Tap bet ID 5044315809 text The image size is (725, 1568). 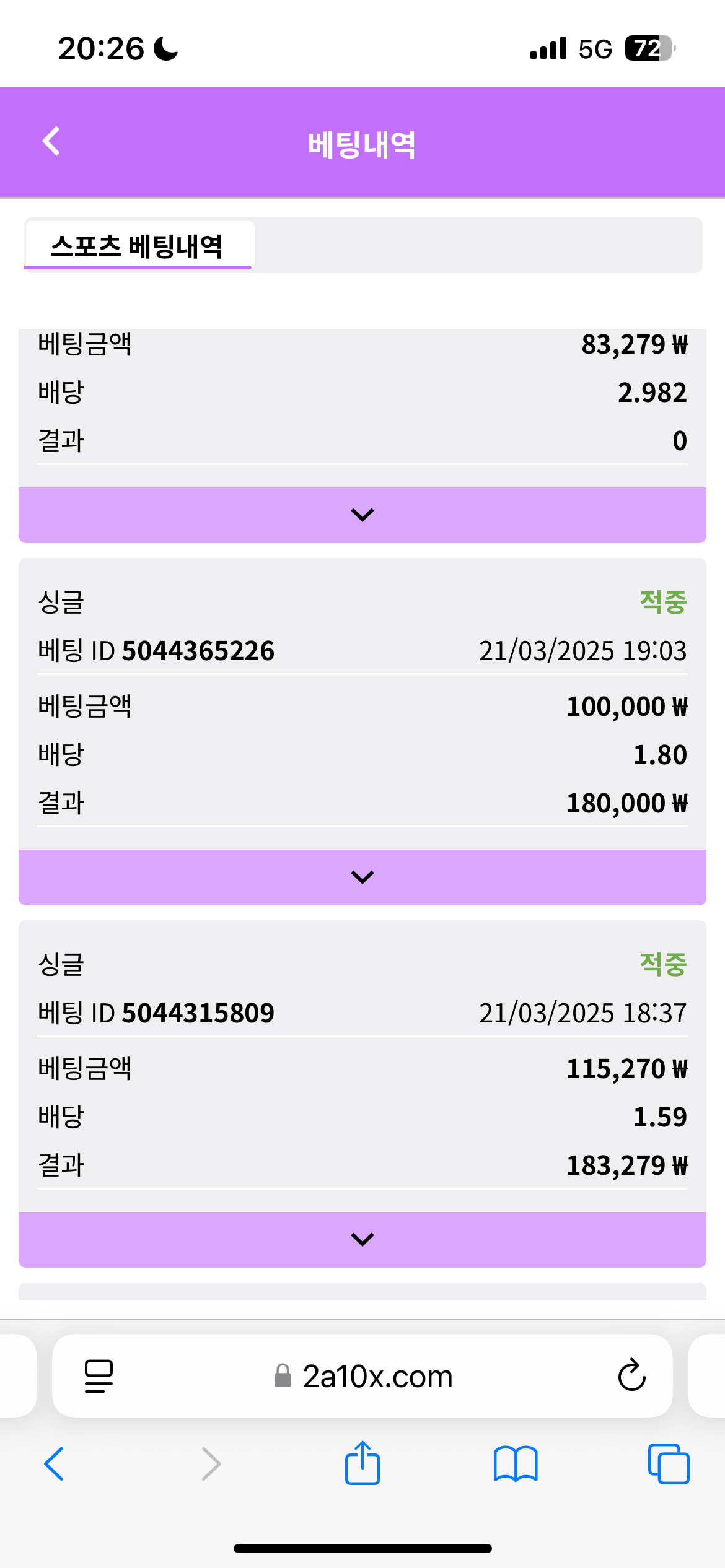198,1013
